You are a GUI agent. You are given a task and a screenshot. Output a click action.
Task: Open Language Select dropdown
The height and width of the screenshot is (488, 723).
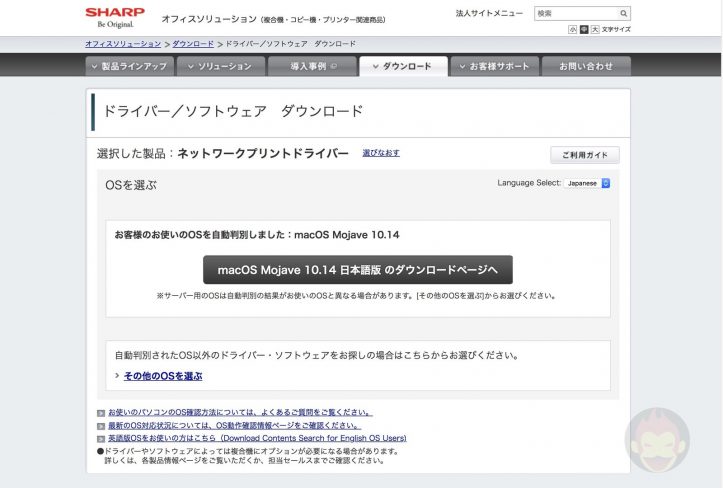(x=587, y=183)
